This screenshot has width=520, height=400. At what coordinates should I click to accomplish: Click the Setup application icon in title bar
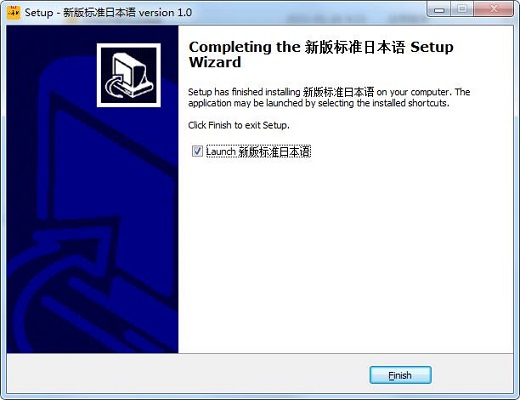13,13
